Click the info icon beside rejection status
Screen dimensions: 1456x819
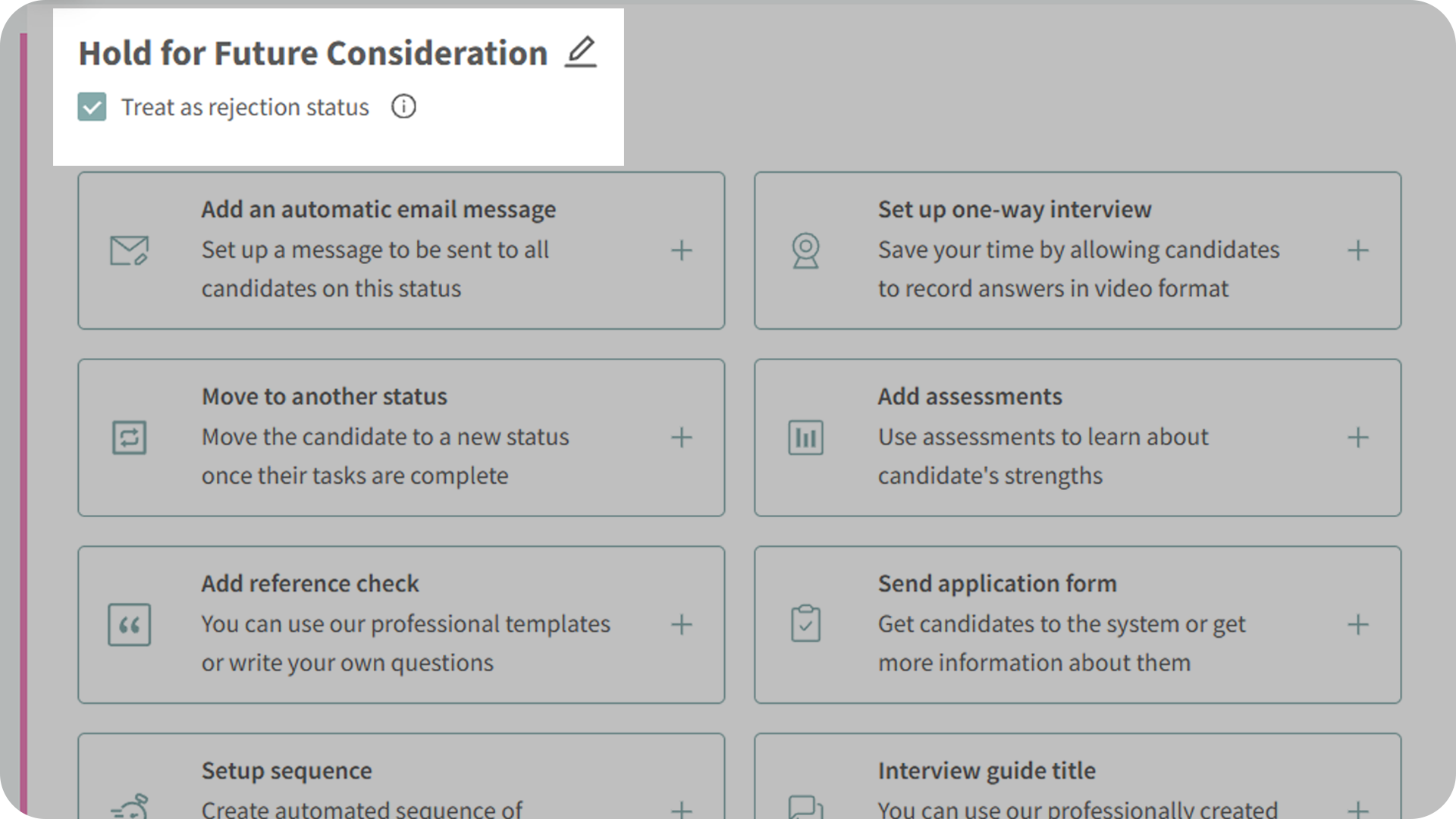pos(403,107)
